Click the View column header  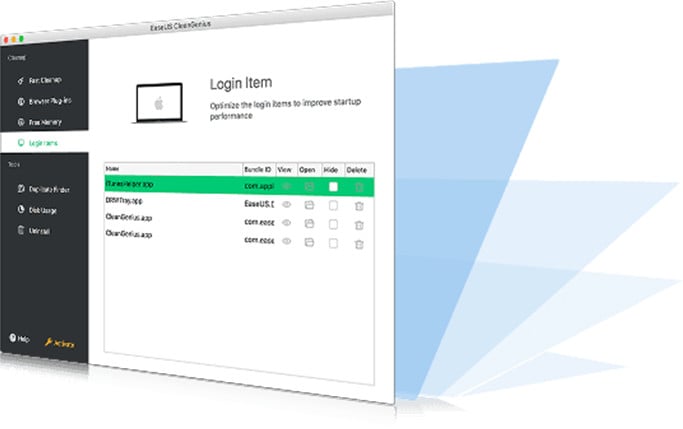286,169
